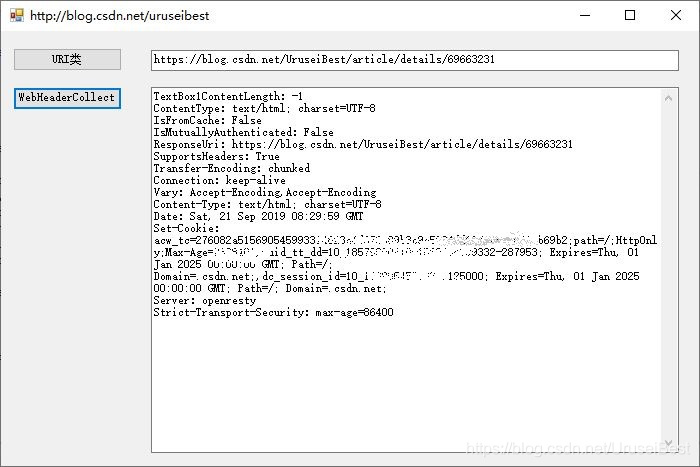Image resolution: width=700 pixels, height=467 pixels.
Task: Click the 'SupportsHeaders: True' line
Action: tap(217, 157)
